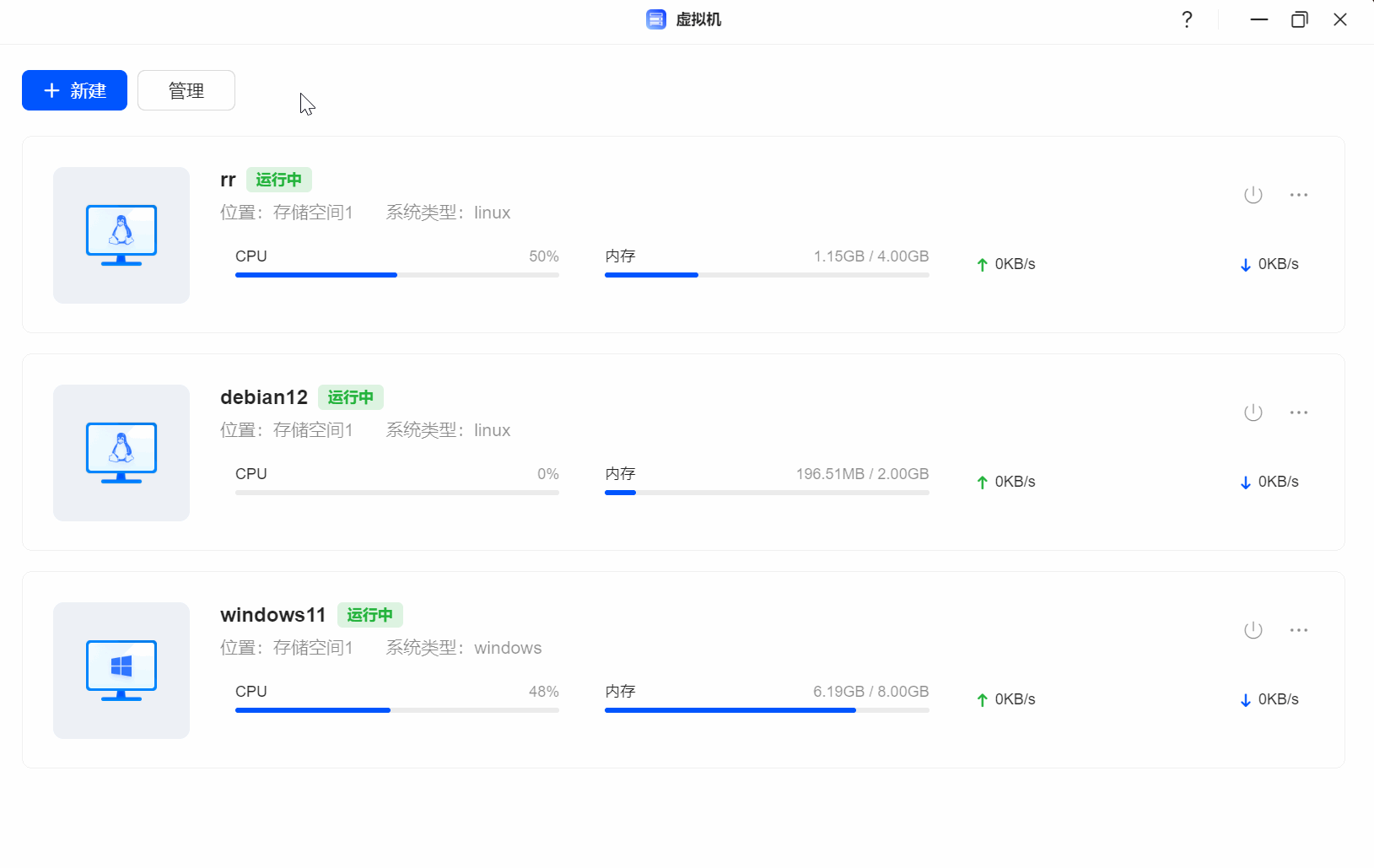Click the green upload arrow for debian12
This screenshot has height=868, width=1374.
pyautogui.click(x=983, y=483)
